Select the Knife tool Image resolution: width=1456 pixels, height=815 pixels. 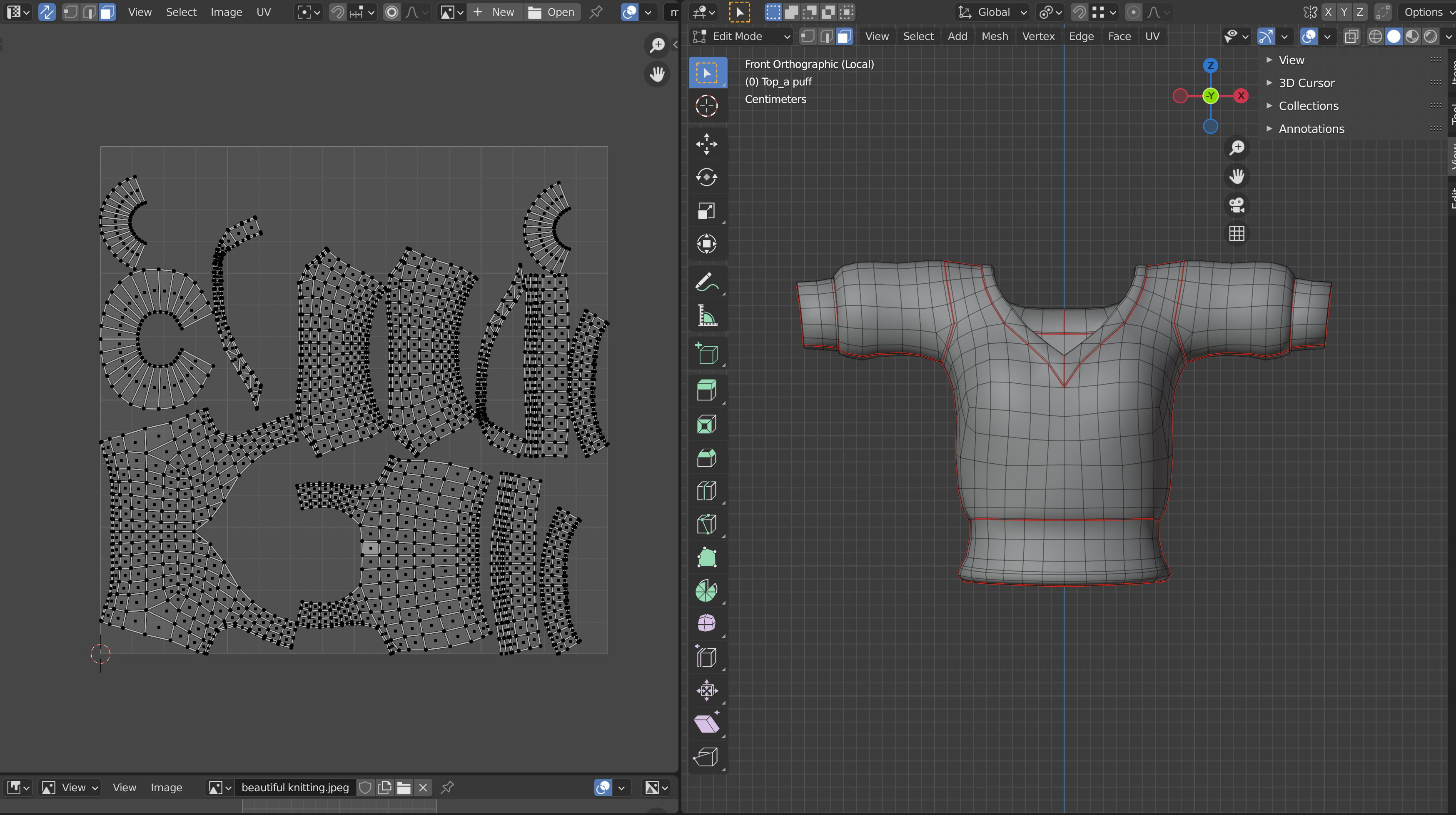pos(706,524)
